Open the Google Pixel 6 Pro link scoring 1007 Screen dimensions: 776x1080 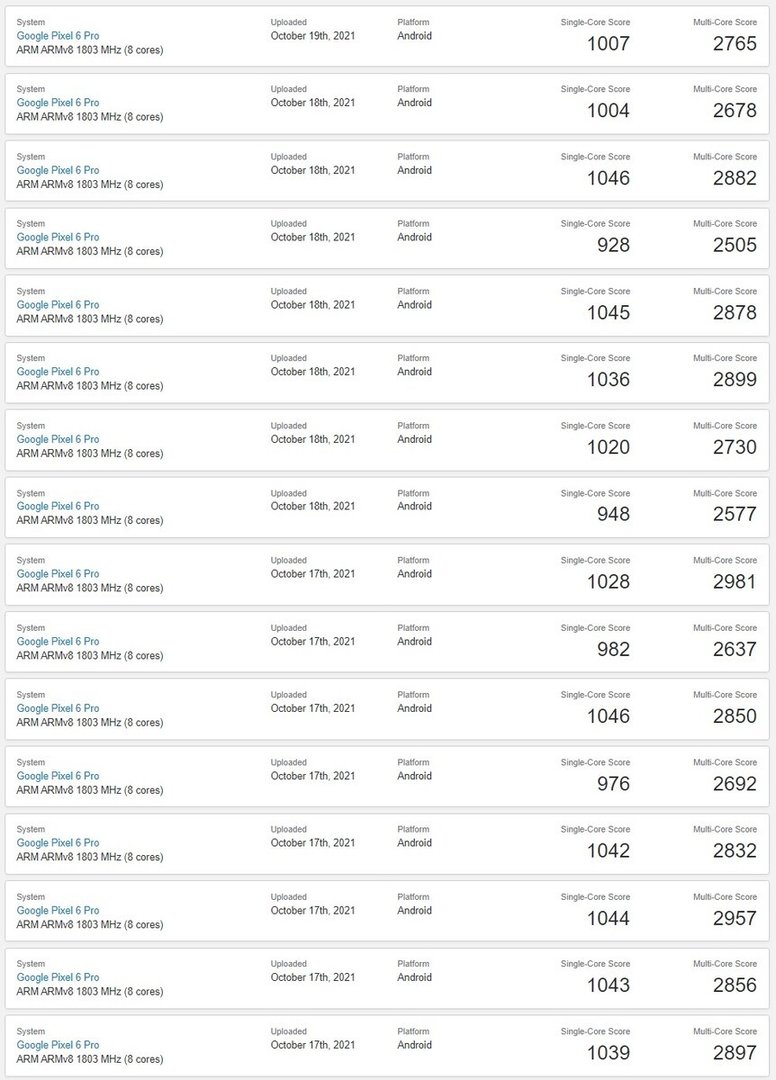(x=58, y=36)
